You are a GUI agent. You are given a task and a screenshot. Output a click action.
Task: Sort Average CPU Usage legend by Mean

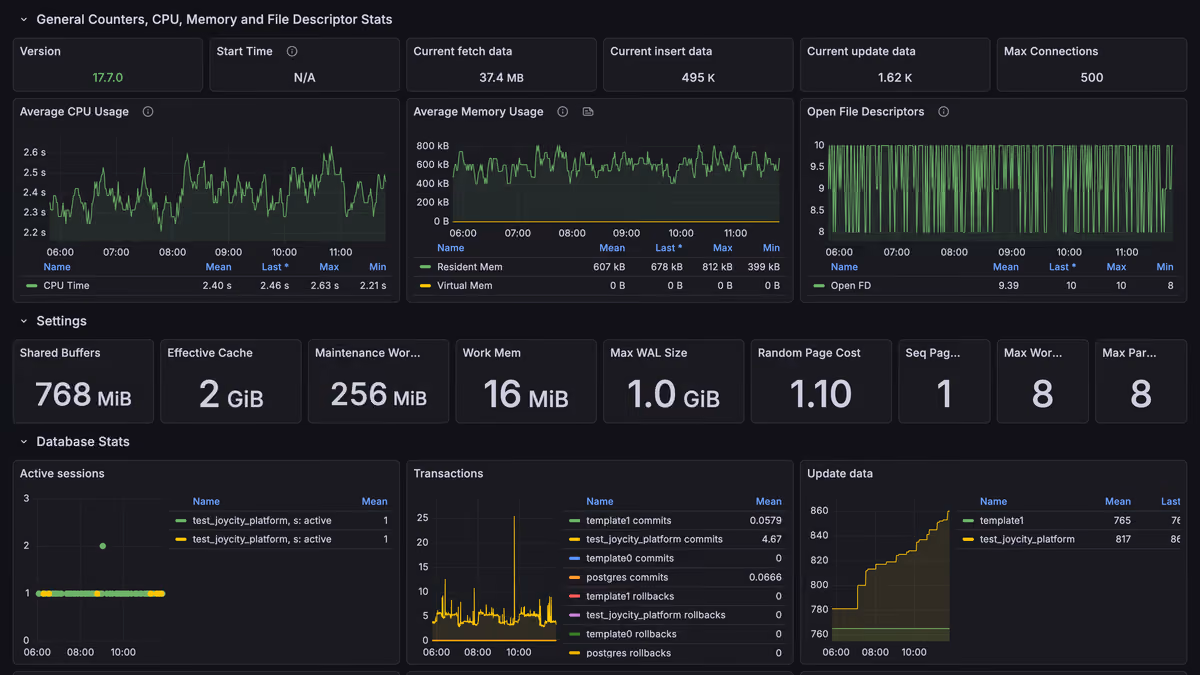tap(218, 267)
